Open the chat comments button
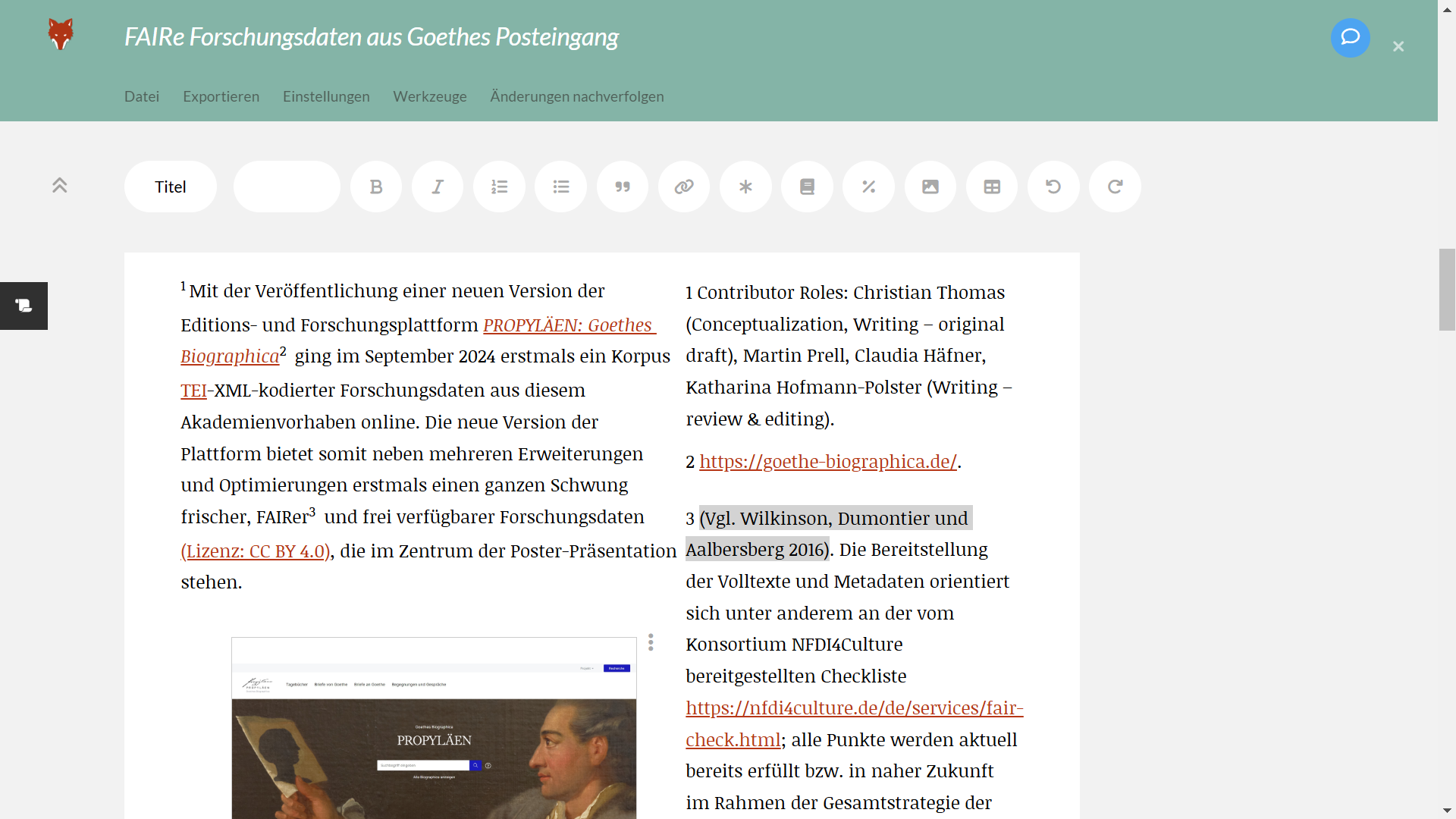Image resolution: width=1456 pixels, height=819 pixels. (x=1350, y=37)
